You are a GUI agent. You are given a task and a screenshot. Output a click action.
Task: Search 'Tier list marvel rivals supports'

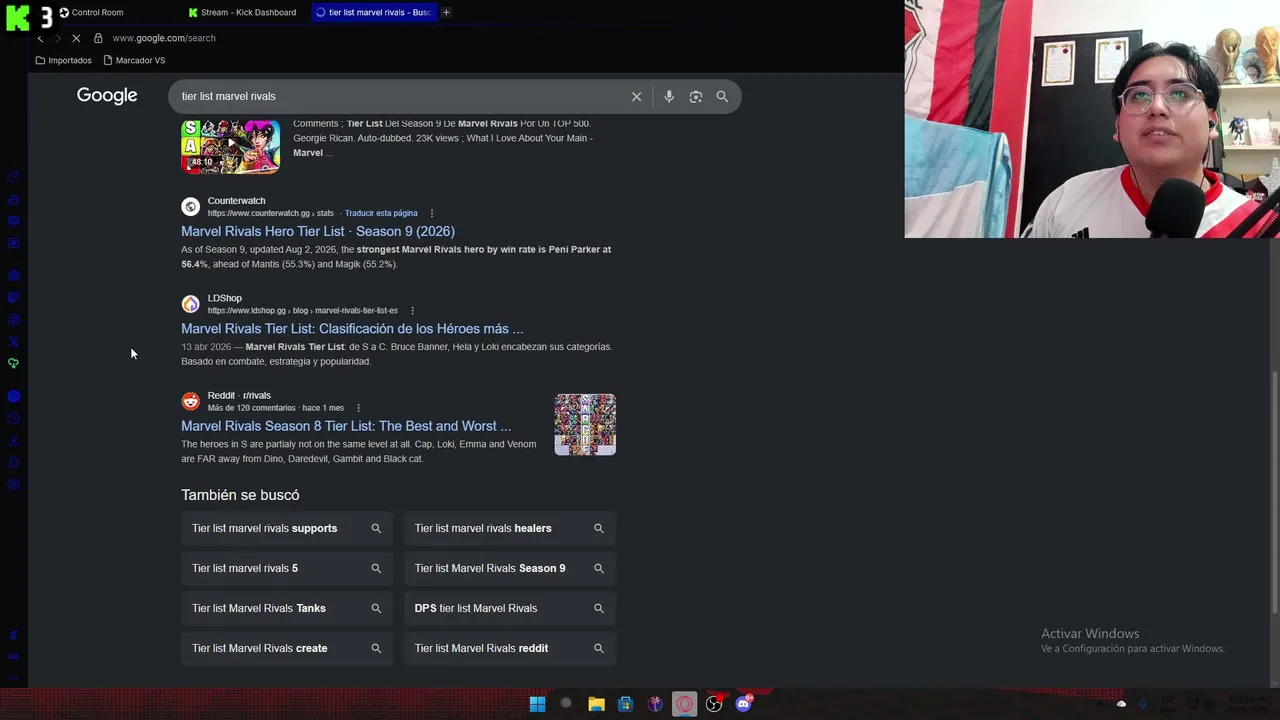click(x=287, y=528)
